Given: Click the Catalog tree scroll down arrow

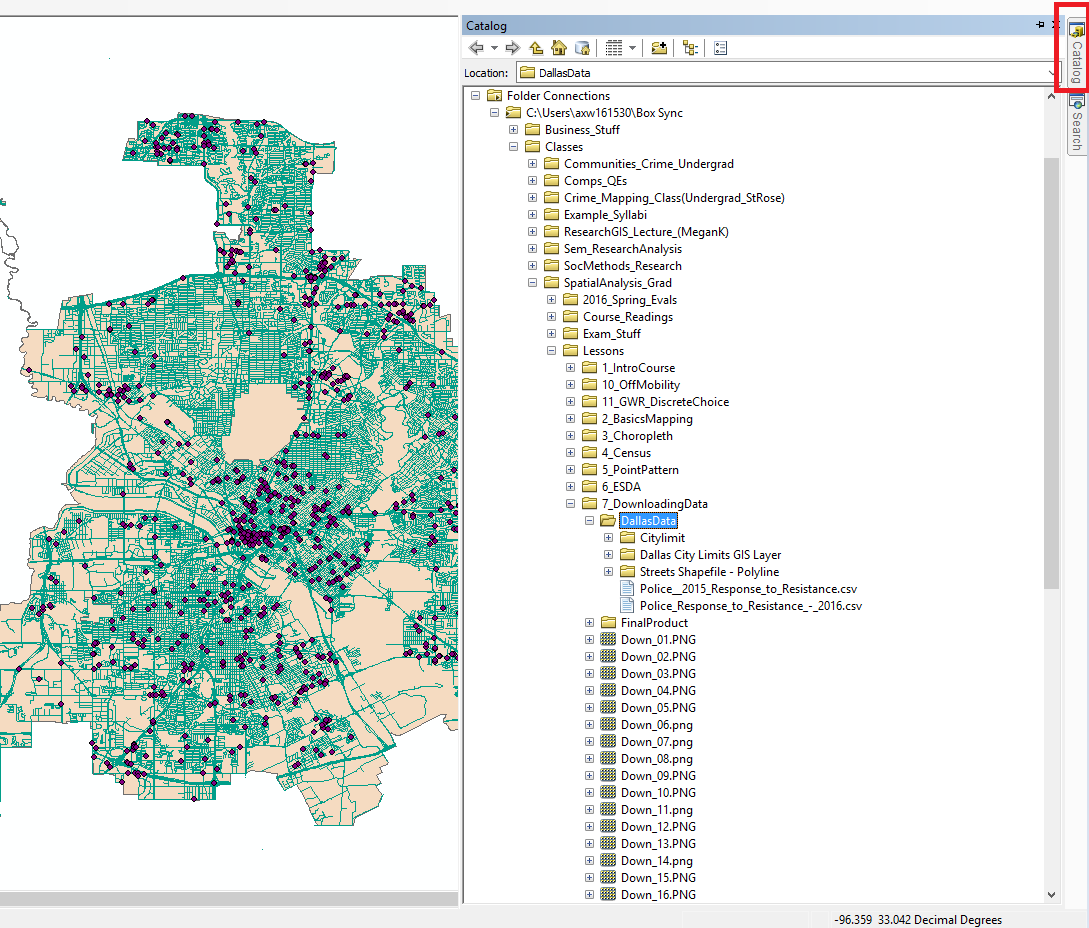Looking at the screenshot, I should (1051, 895).
